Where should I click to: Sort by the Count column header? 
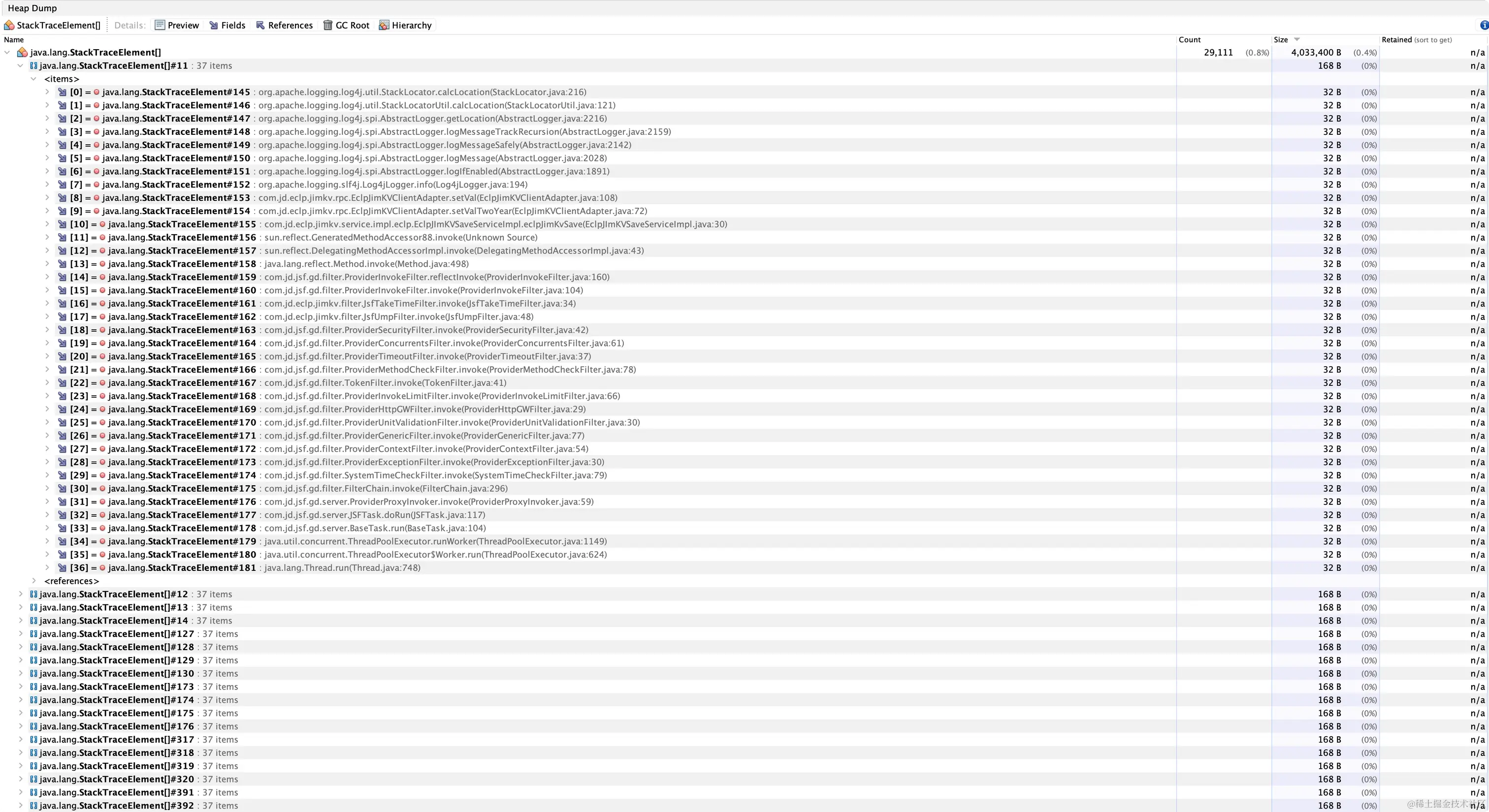point(1189,39)
